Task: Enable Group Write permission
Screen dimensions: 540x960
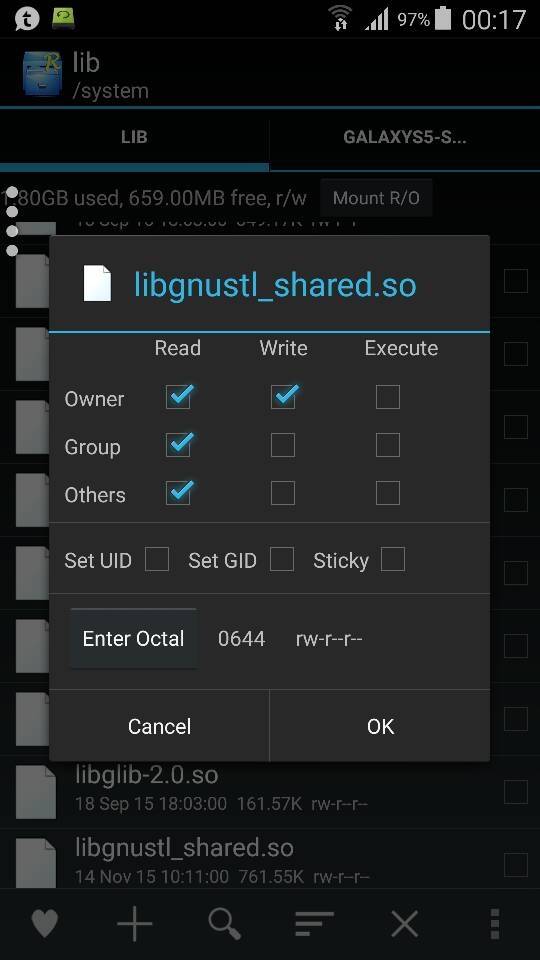Action: [282, 445]
